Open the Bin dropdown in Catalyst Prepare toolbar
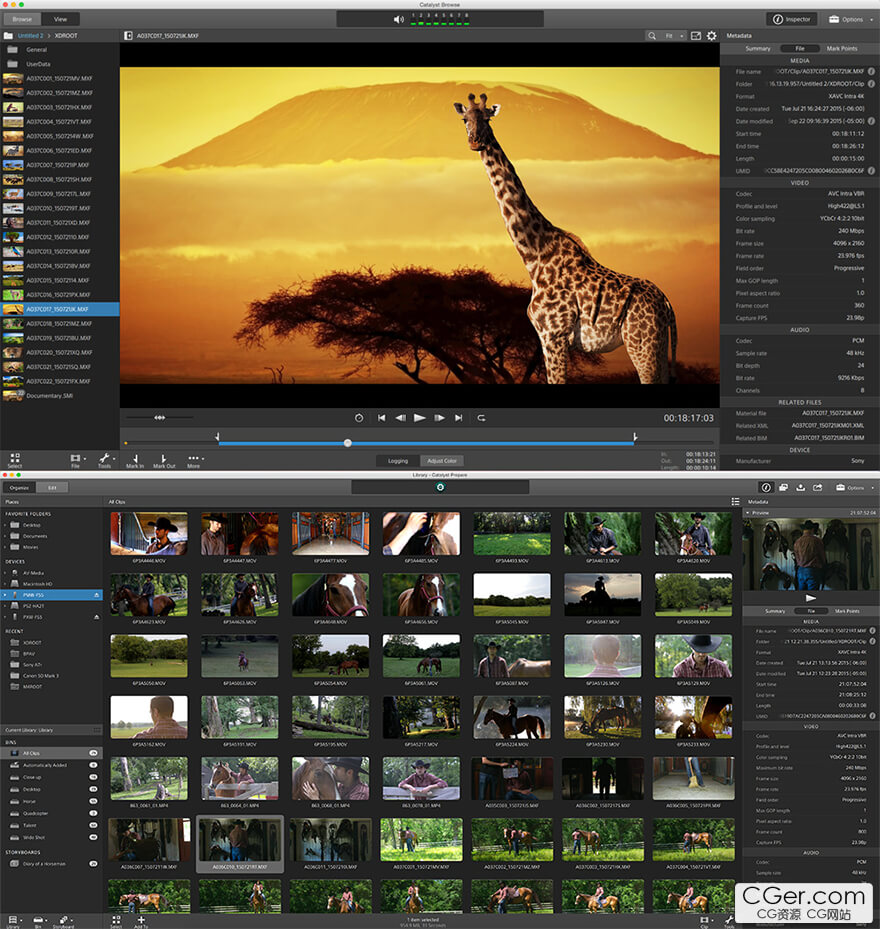The width and height of the screenshot is (880, 929). point(39,922)
